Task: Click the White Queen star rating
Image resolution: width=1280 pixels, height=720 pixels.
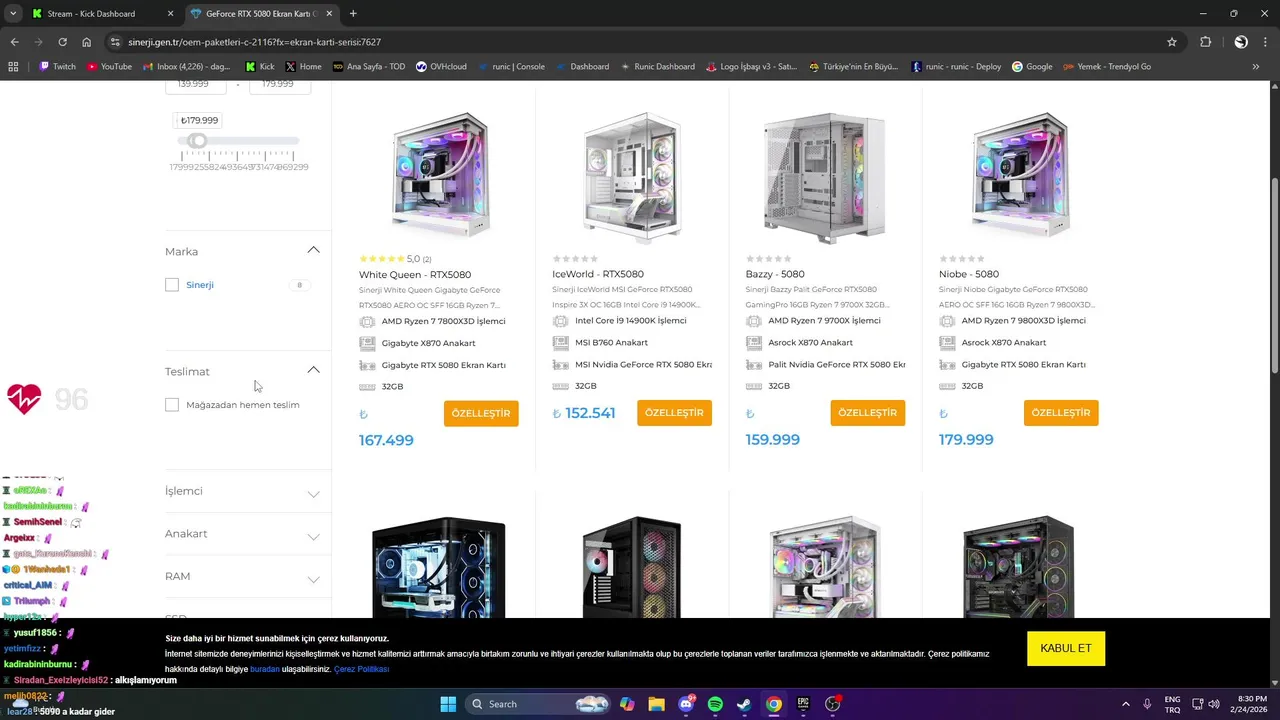Action: click(381, 259)
